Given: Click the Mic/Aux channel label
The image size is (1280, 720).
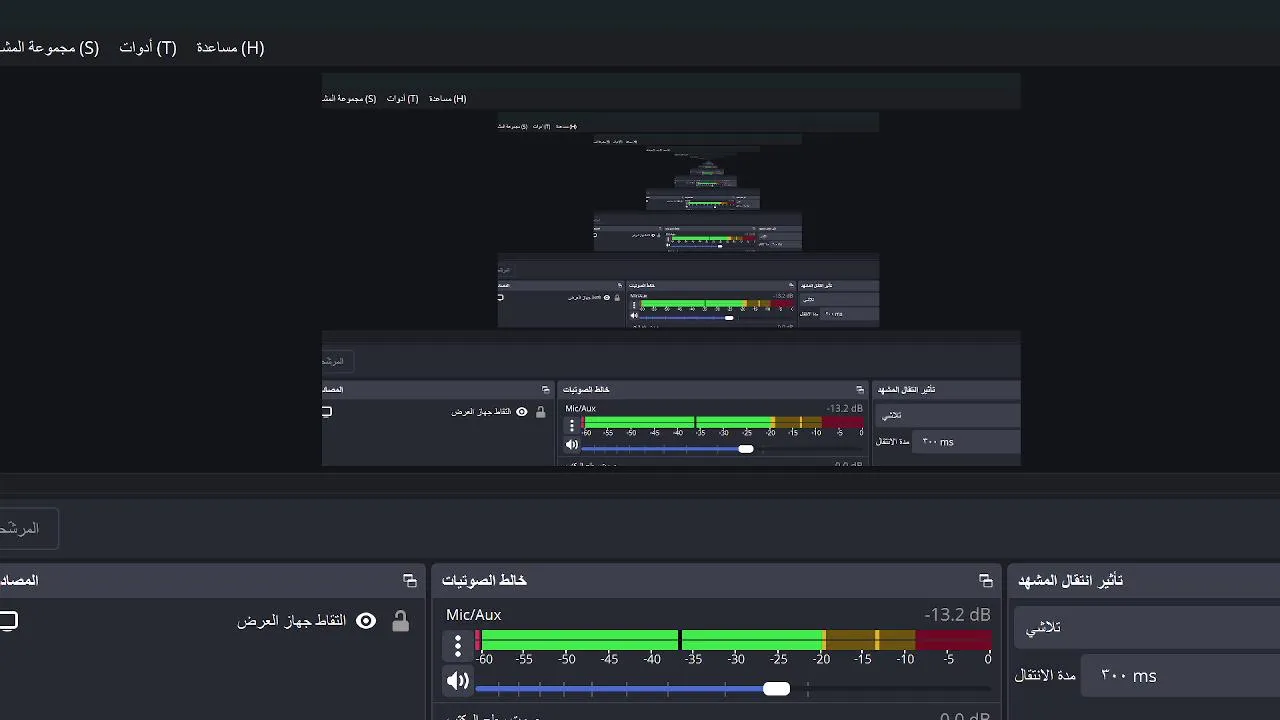Looking at the screenshot, I should (x=474, y=614).
